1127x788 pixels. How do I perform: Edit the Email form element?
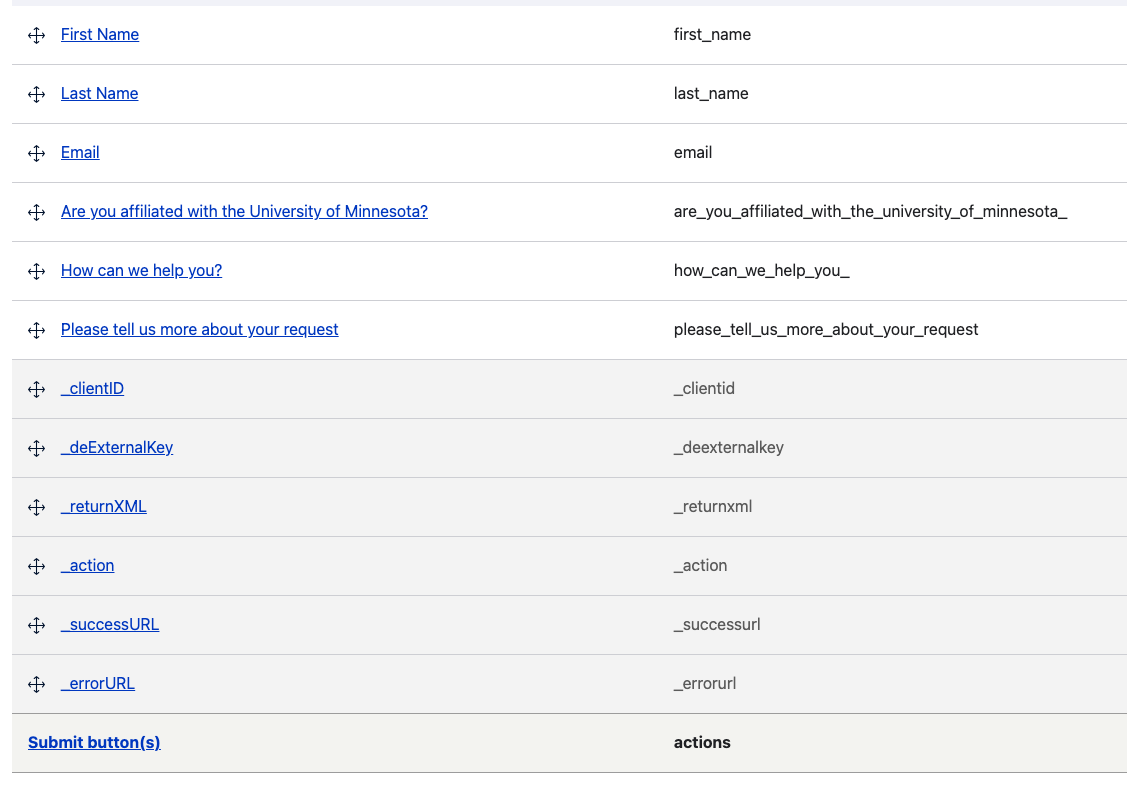pyautogui.click(x=80, y=153)
